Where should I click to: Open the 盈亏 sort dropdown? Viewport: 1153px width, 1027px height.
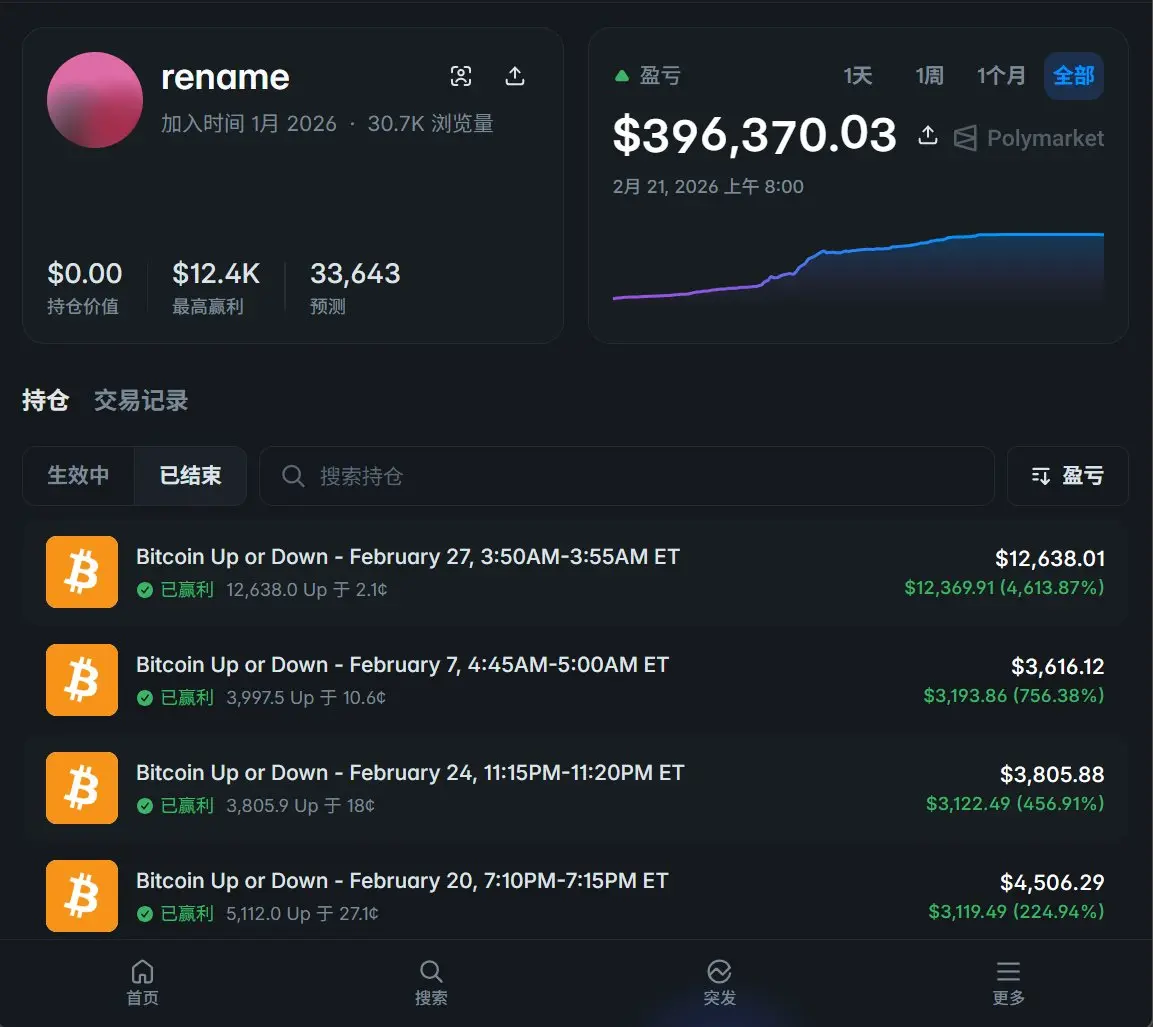coord(1068,476)
